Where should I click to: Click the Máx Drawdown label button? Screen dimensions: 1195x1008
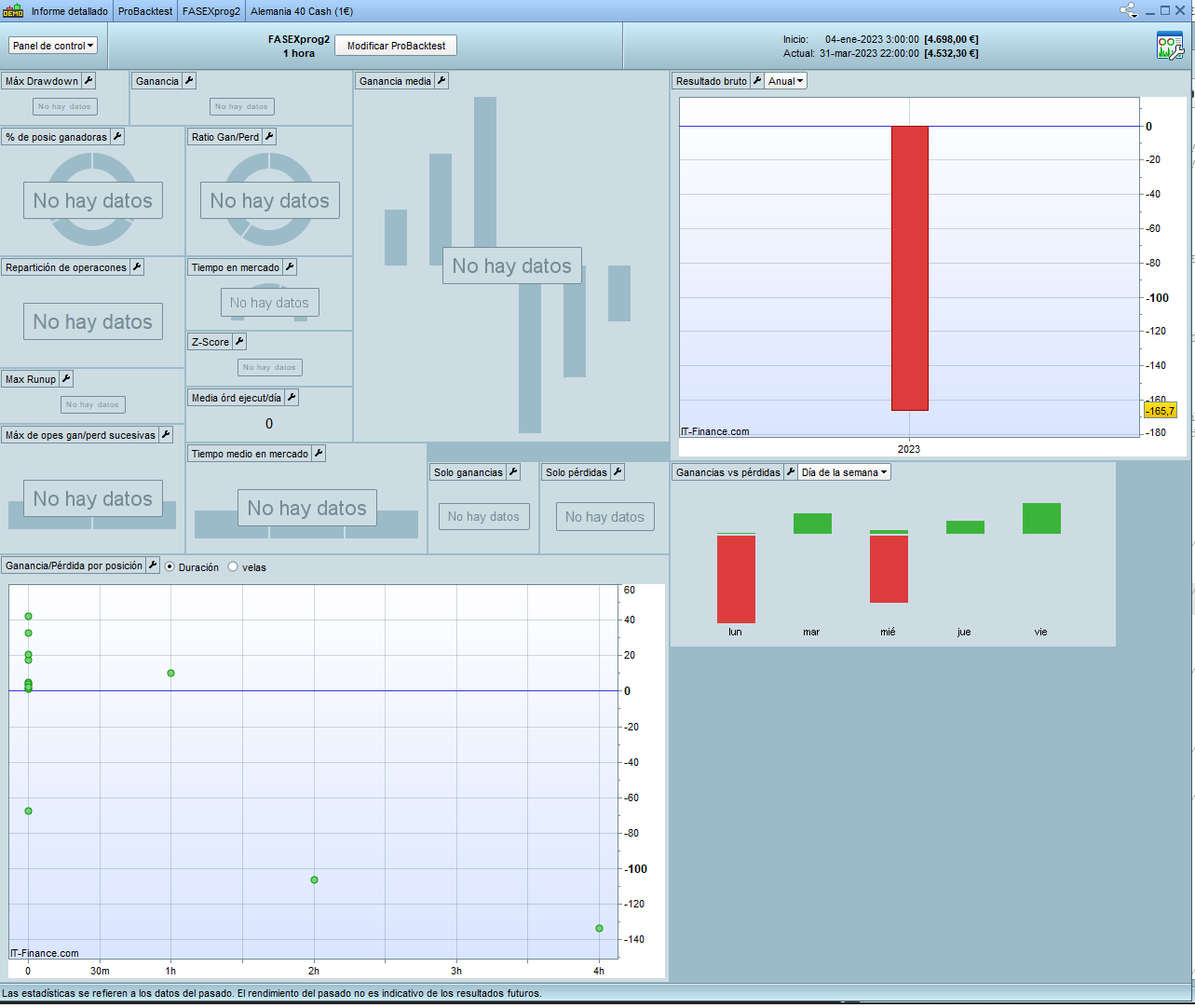(42, 81)
